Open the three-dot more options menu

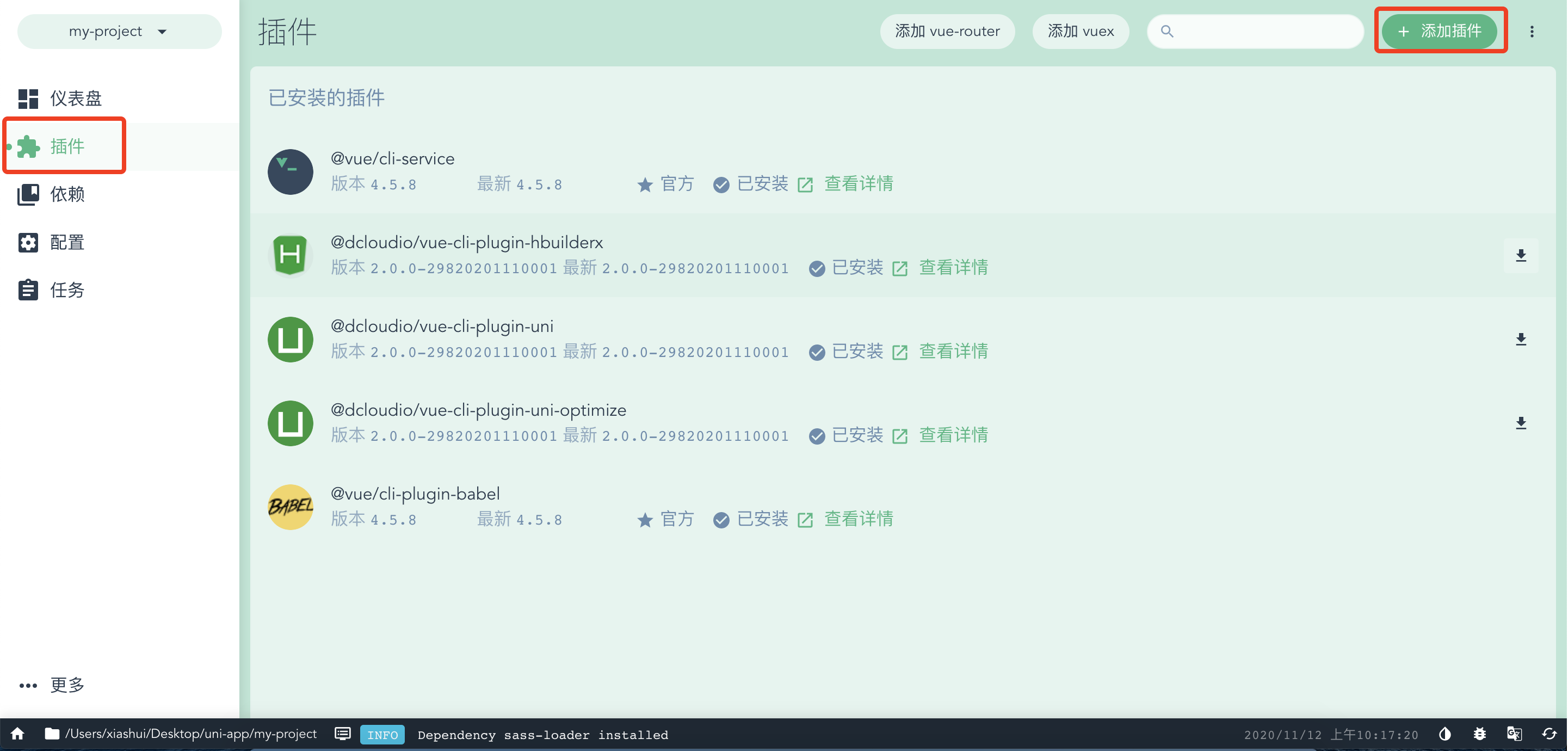pyautogui.click(x=1532, y=32)
